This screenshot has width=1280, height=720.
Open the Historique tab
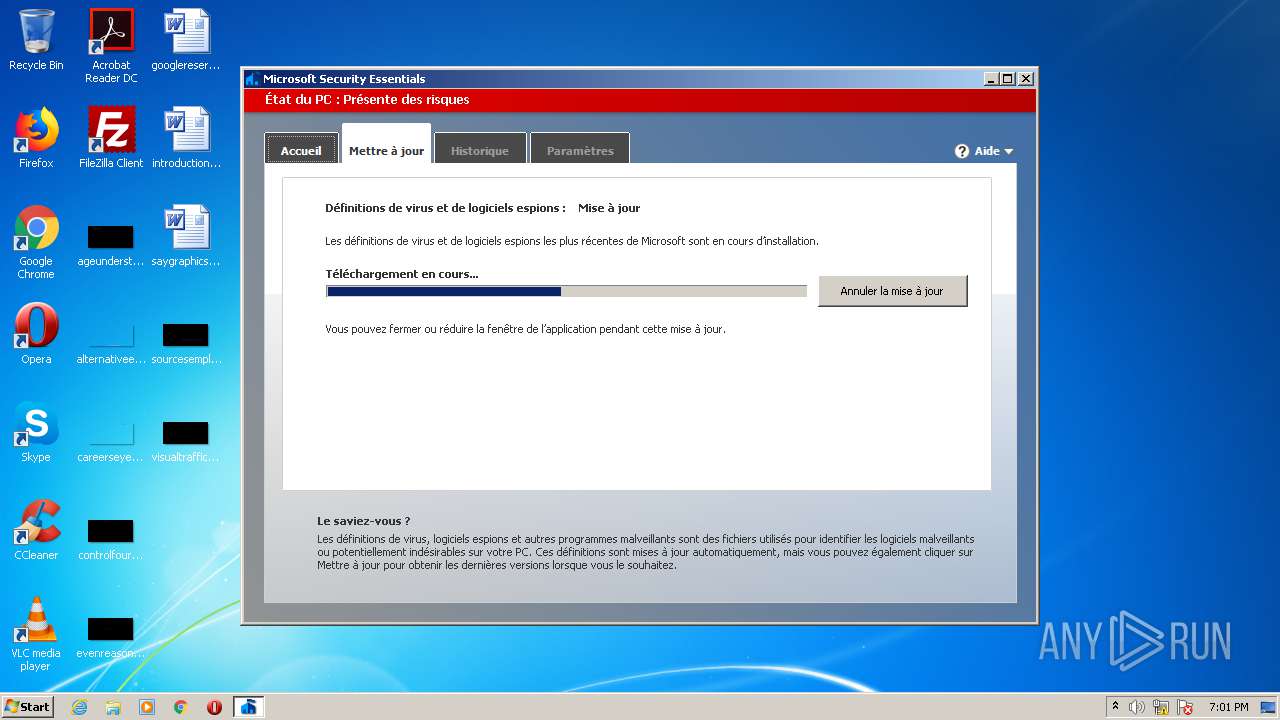coord(479,150)
